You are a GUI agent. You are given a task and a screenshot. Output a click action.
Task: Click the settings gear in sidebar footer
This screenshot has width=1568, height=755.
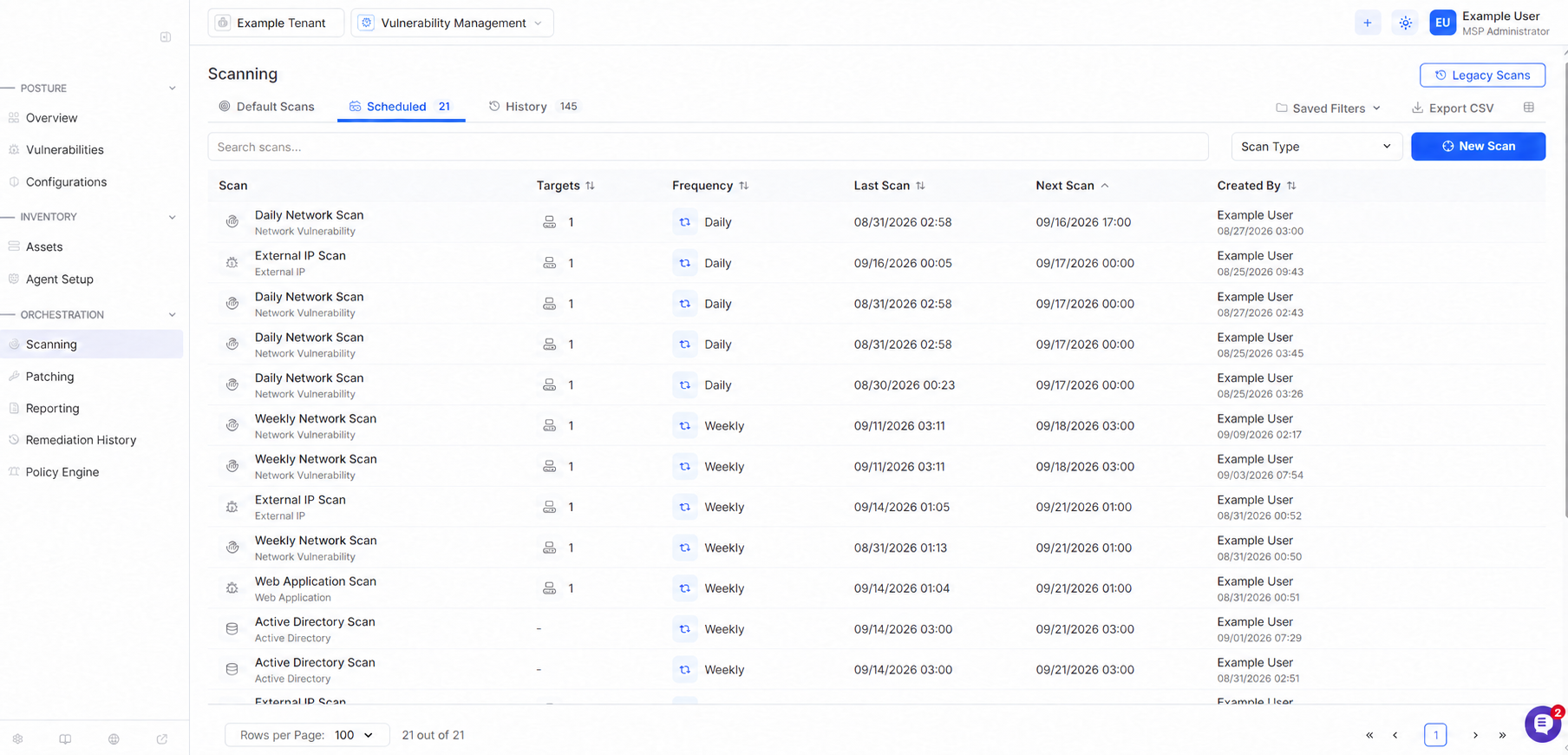tap(17, 739)
